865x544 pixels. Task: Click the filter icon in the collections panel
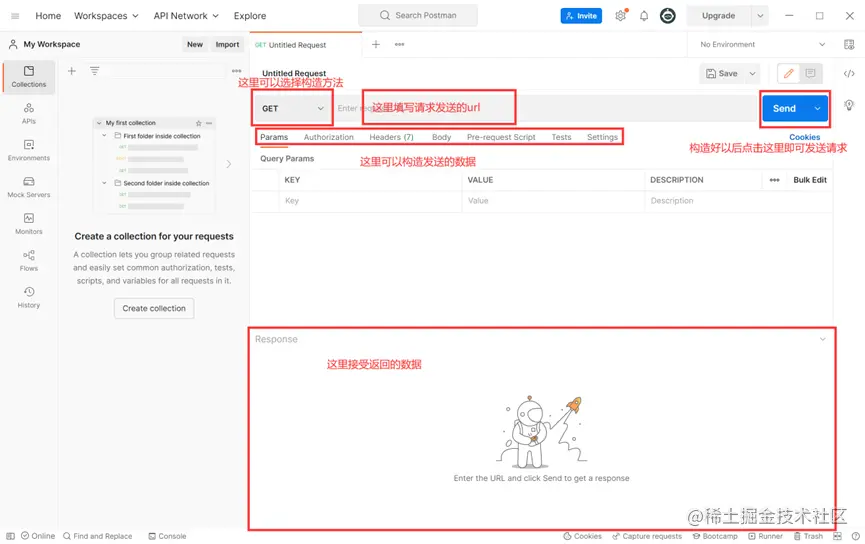(95, 71)
